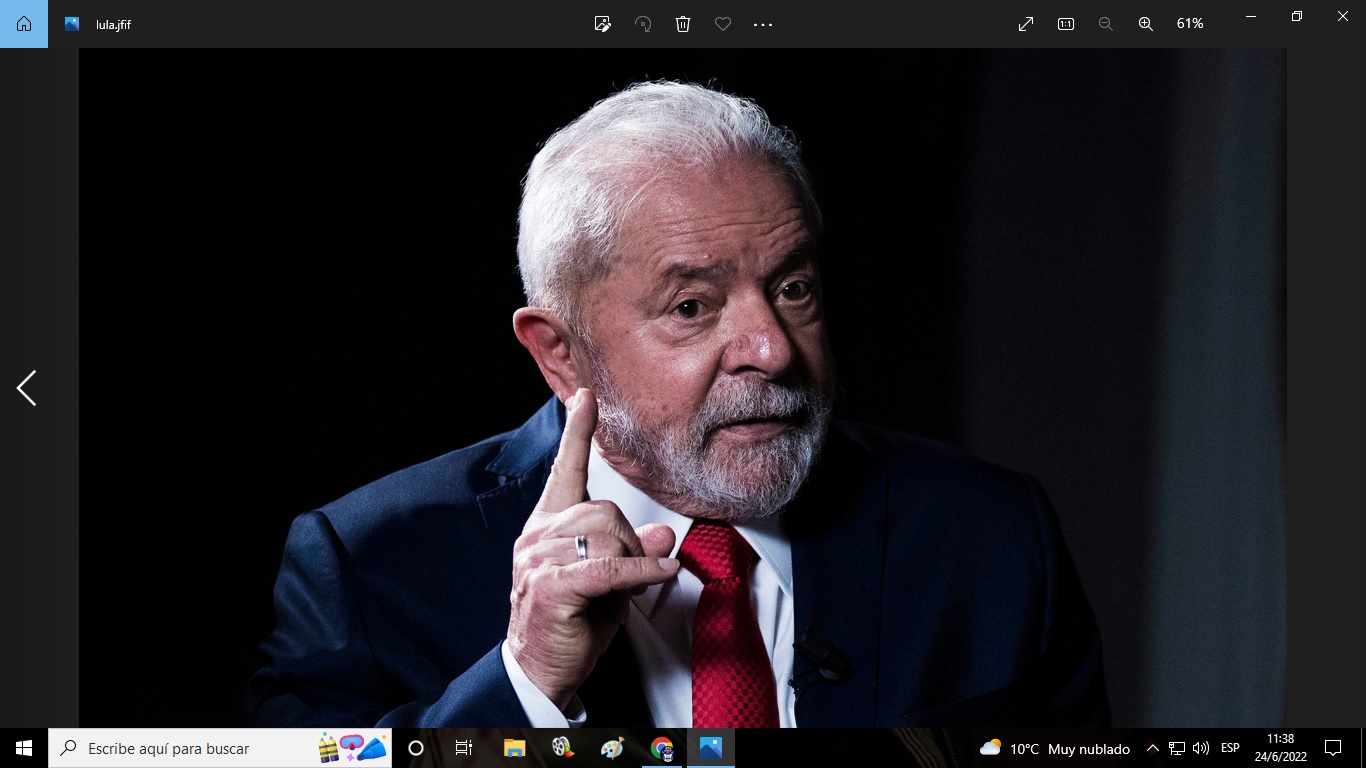Image resolution: width=1366 pixels, height=768 pixels.
Task: Minimize the Photos window
Action: click(1251, 16)
